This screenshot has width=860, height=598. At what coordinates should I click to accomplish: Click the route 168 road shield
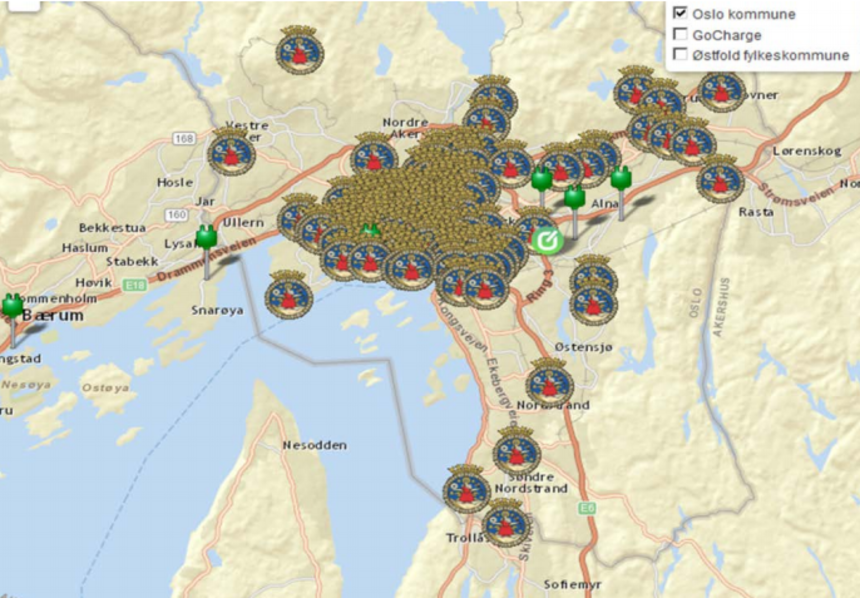tap(183, 138)
